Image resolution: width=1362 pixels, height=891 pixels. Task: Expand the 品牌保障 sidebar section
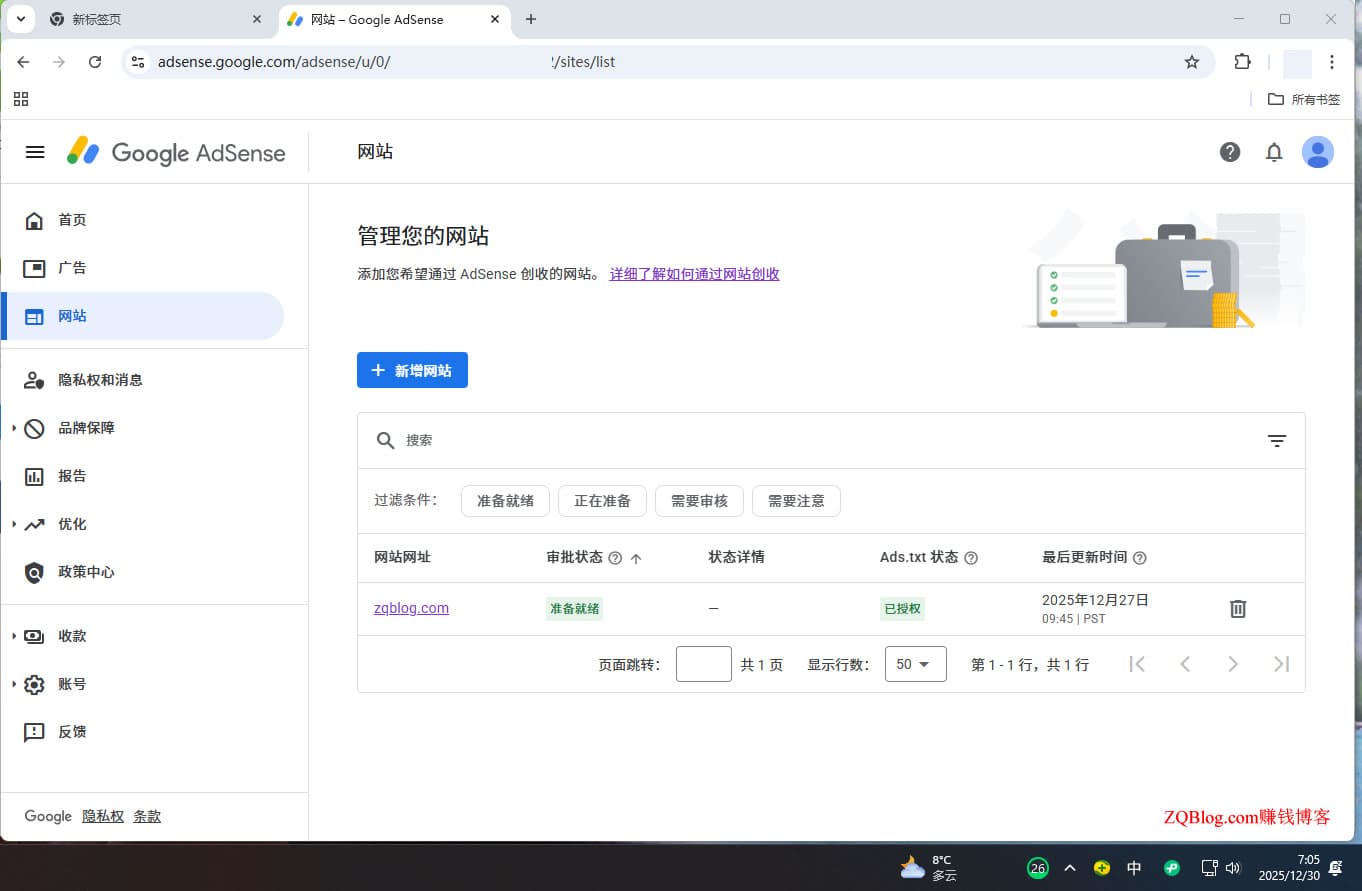tap(14, 428)
